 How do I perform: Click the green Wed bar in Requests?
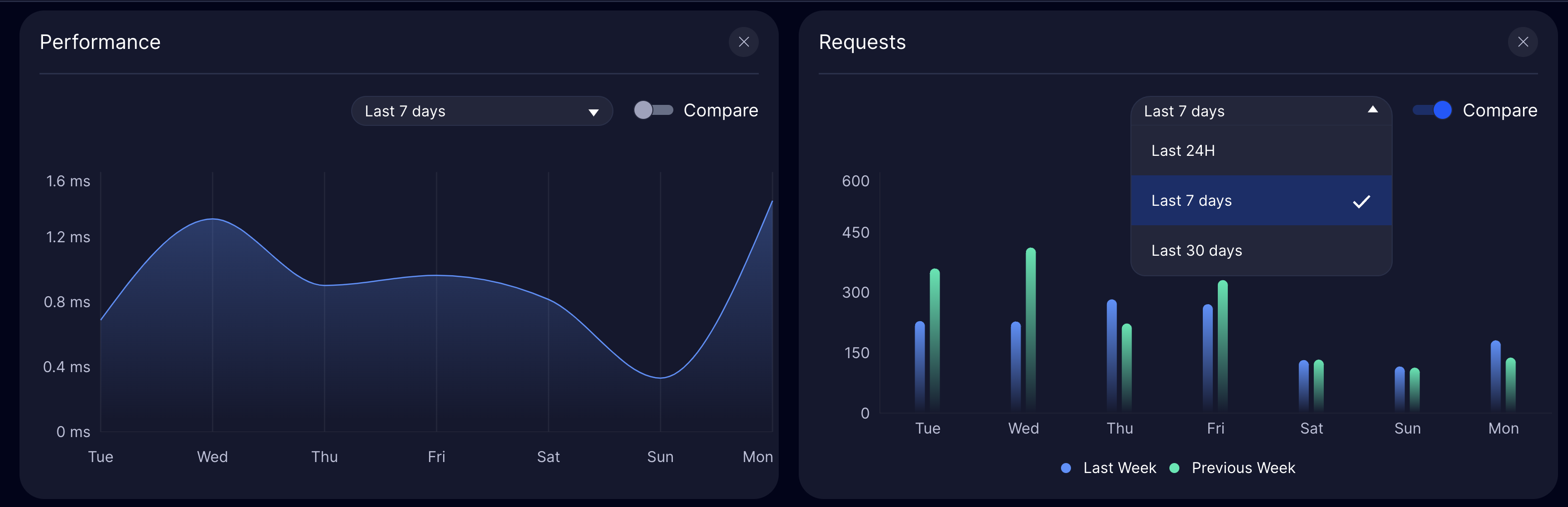click(x=1031, y=329)
